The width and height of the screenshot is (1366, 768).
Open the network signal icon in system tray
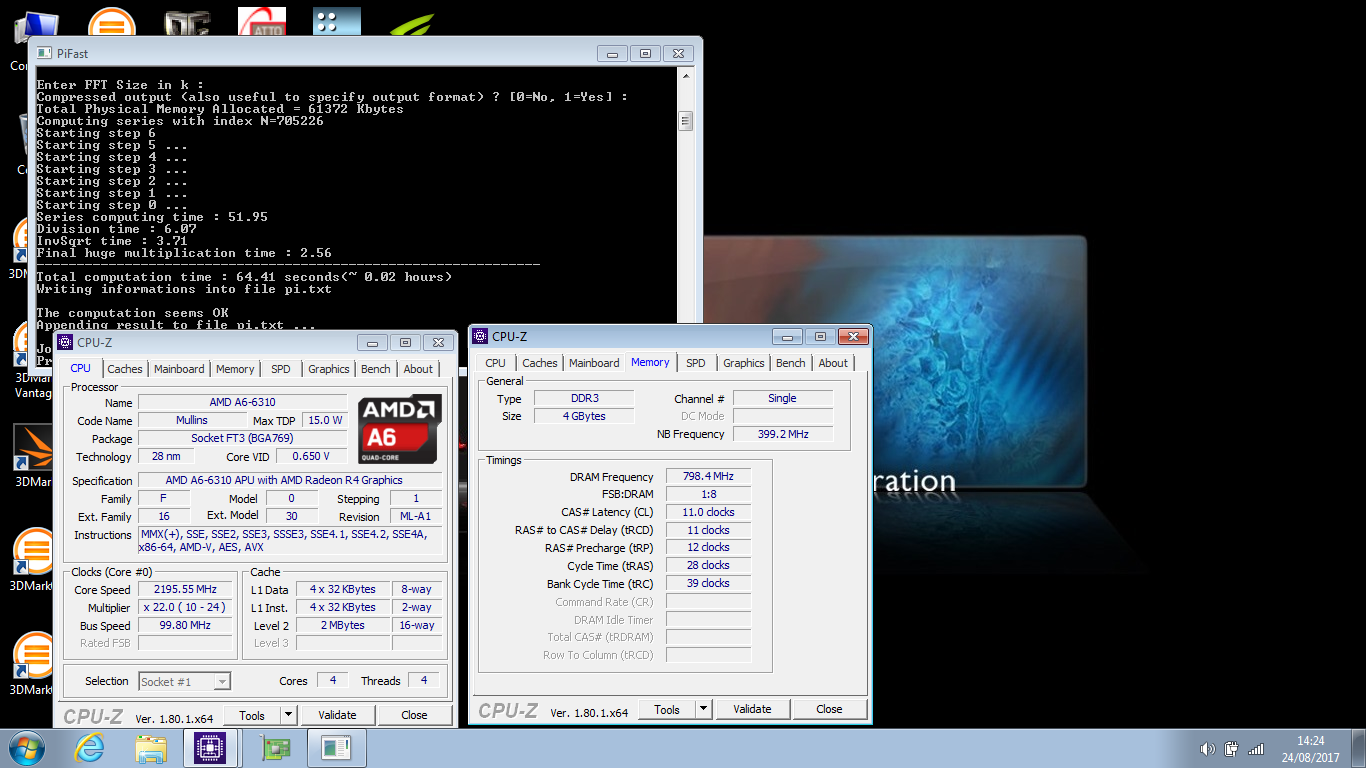point(1257,749)
